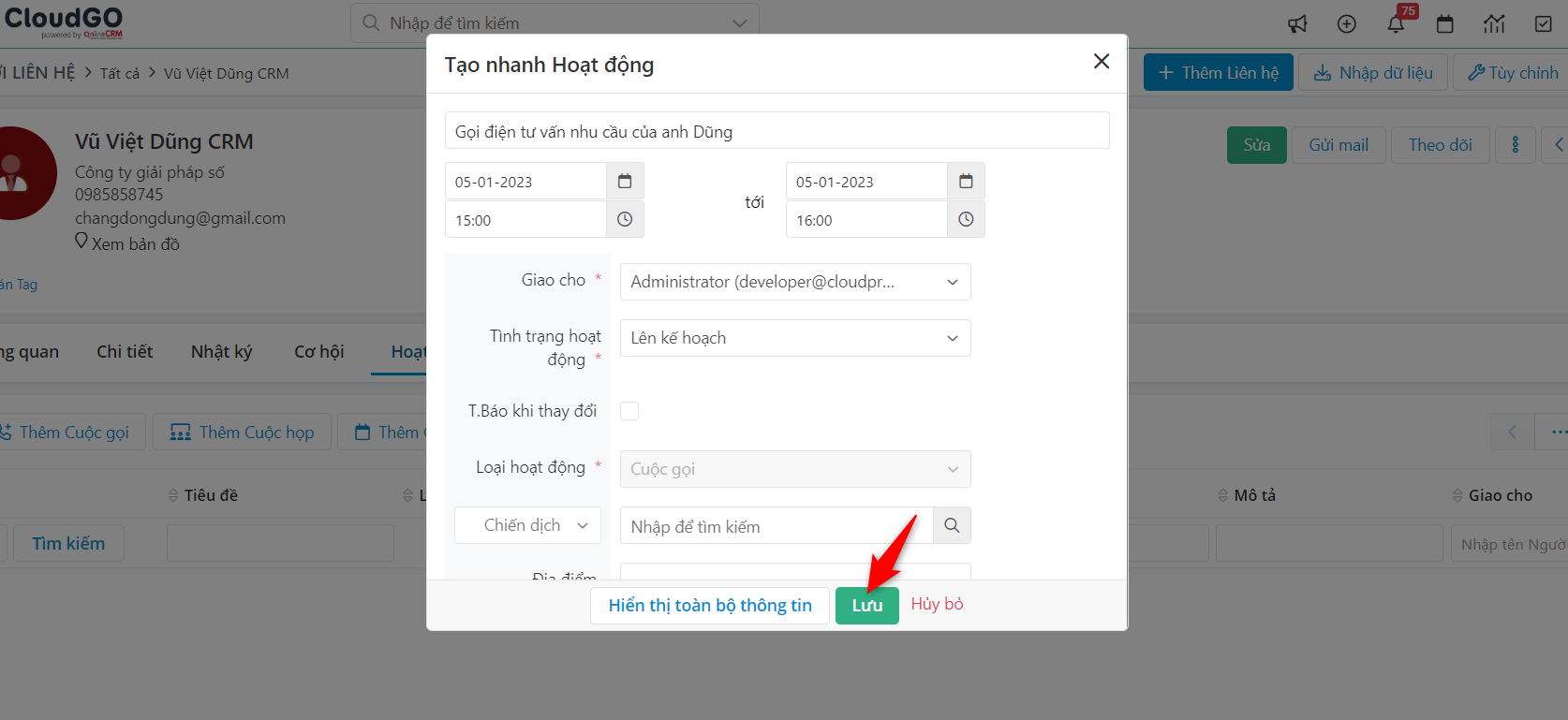Expand the Giao cho dropdown
The width and height of the screenshot is (1568, 720).
(794, 282)
